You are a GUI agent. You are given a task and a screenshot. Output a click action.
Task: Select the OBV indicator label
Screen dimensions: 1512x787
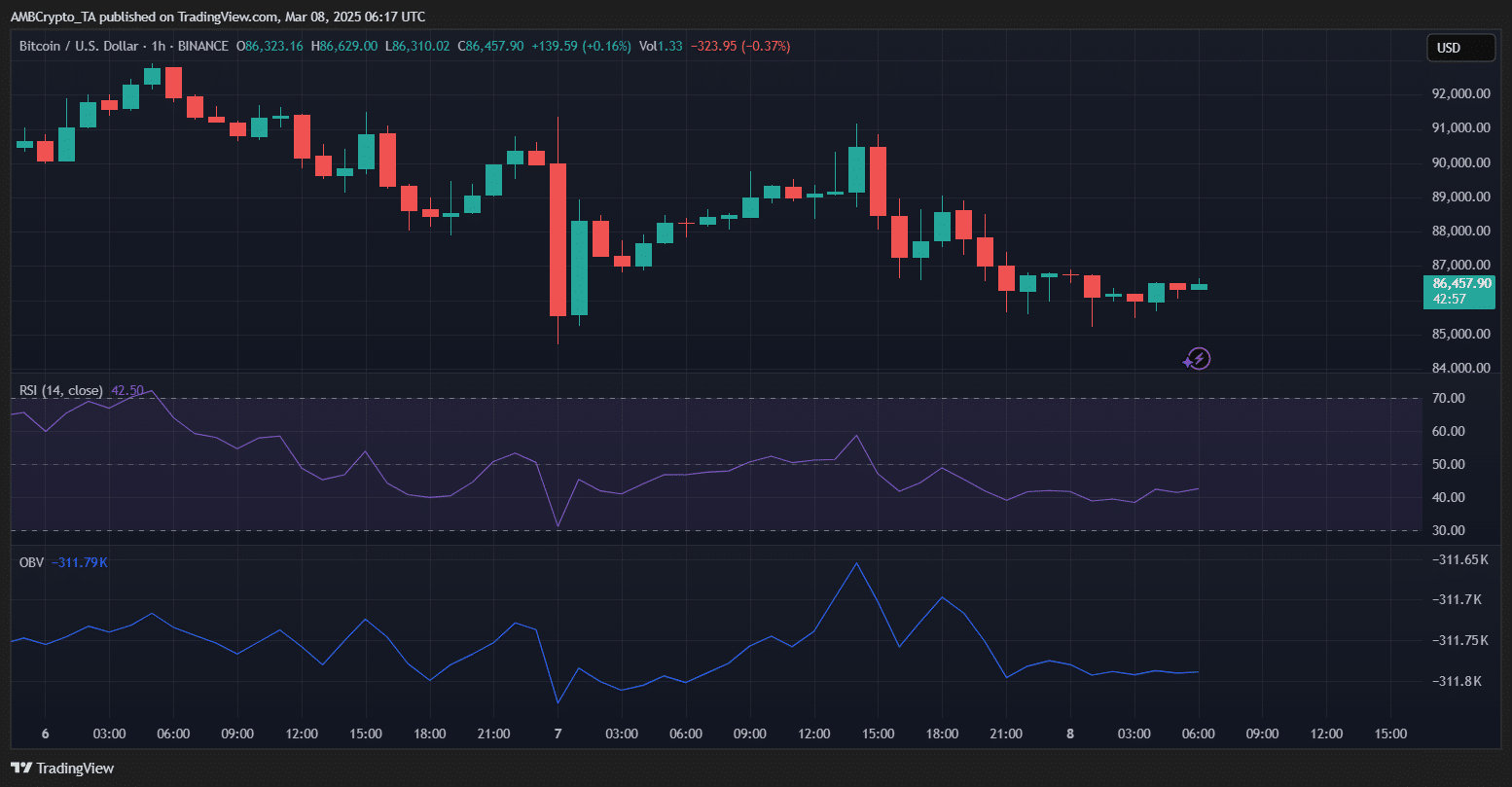click(31, 562)
